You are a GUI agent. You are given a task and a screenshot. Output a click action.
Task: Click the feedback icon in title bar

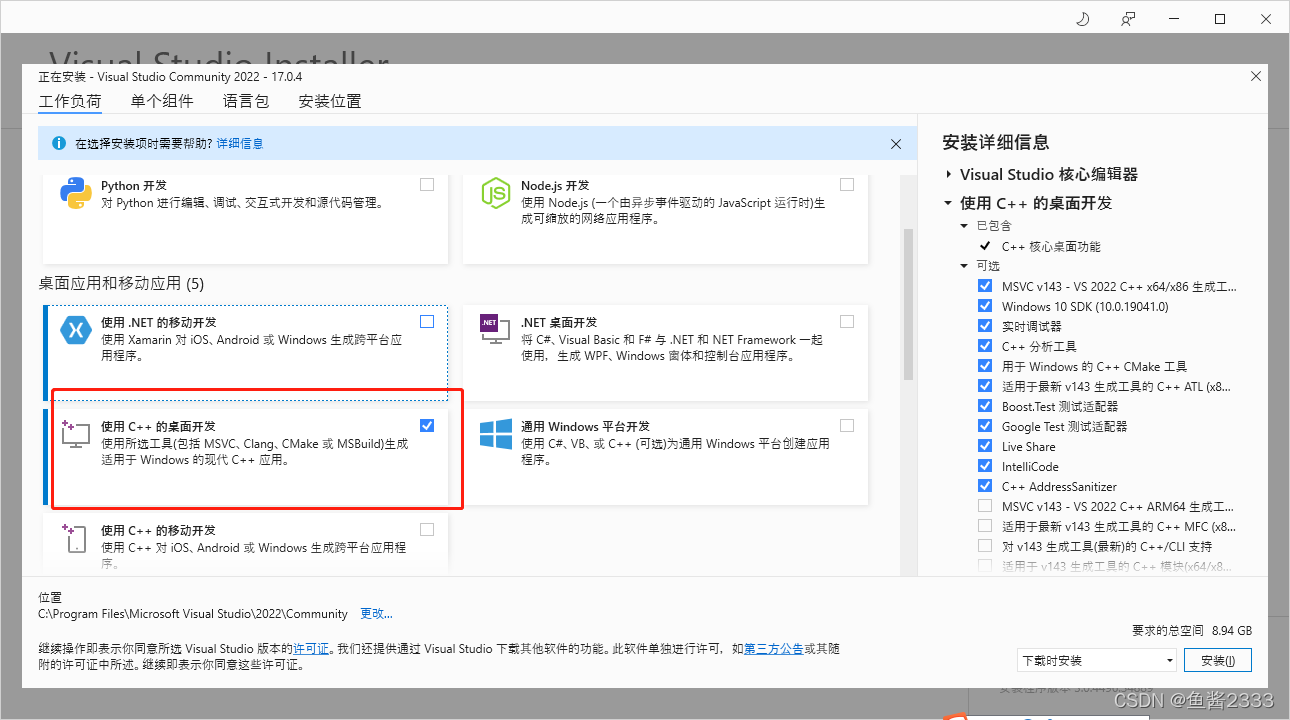[1128, 18]
